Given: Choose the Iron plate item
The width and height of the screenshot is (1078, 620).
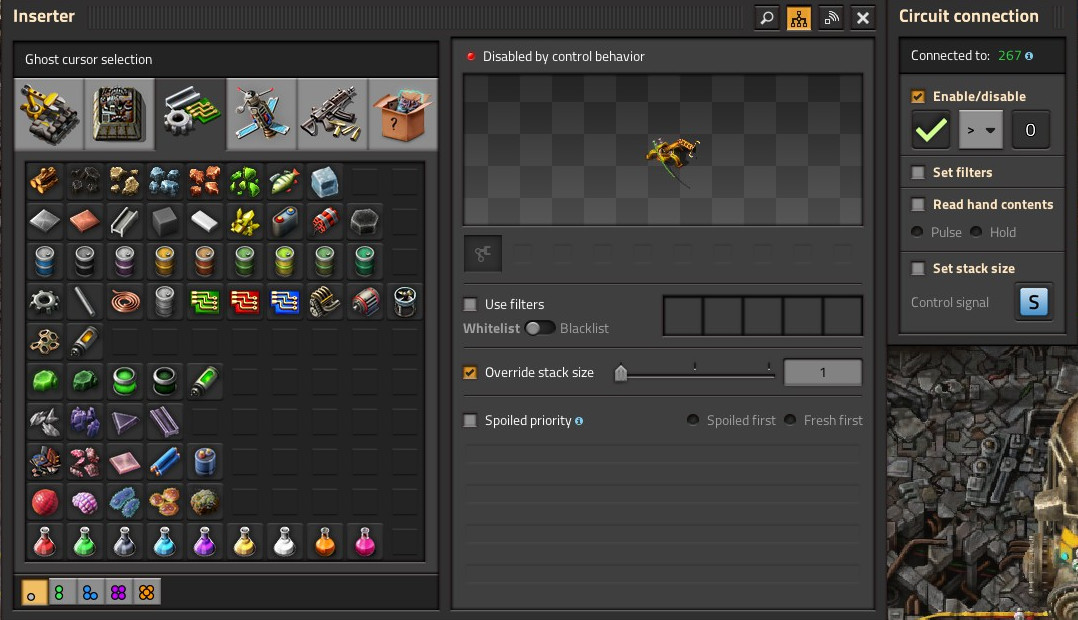Looking at the screenshot, I should 45,221.
